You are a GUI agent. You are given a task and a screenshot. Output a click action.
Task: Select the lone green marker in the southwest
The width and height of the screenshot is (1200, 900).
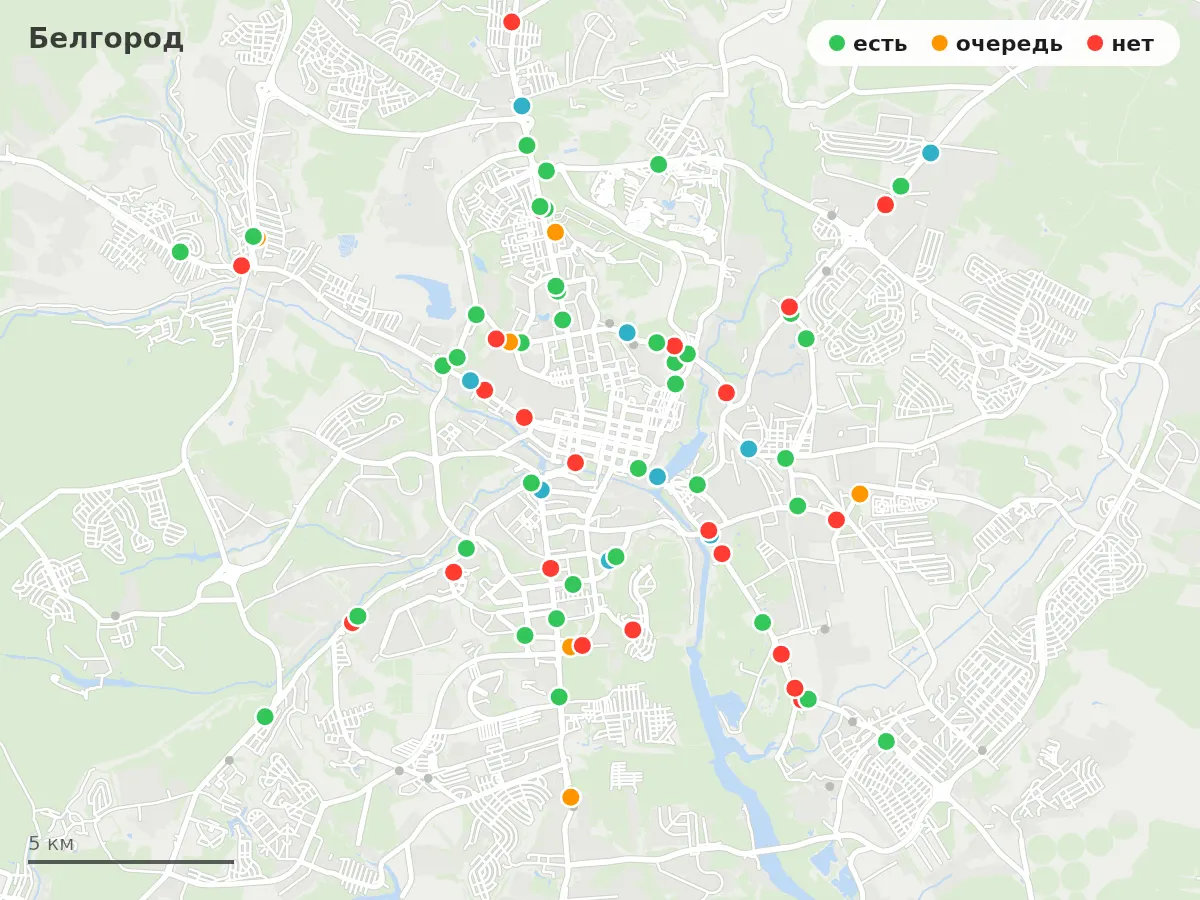point(264,717)
